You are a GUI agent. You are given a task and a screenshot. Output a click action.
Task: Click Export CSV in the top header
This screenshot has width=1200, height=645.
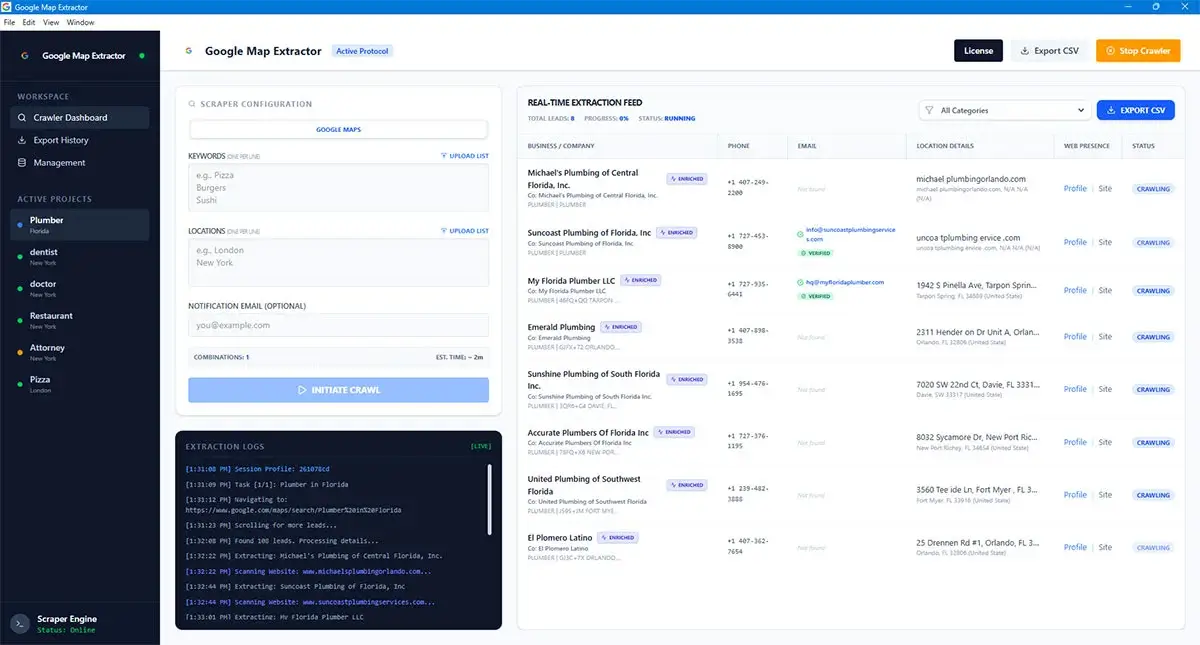point(1050,51)
